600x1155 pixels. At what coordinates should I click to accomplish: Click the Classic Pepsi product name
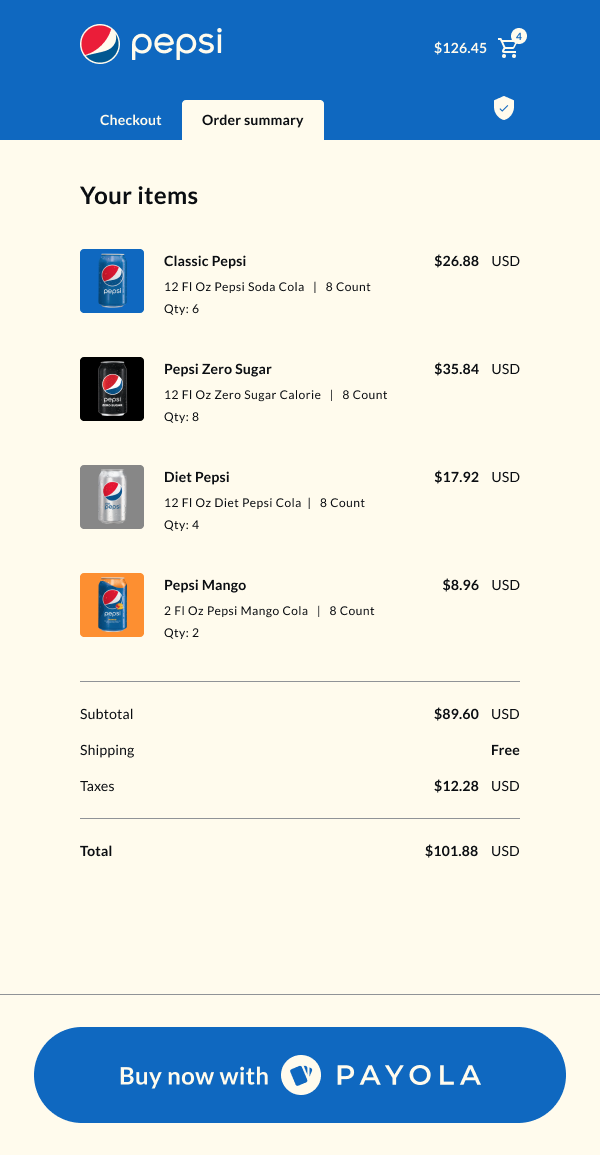[x=205, y=261]
